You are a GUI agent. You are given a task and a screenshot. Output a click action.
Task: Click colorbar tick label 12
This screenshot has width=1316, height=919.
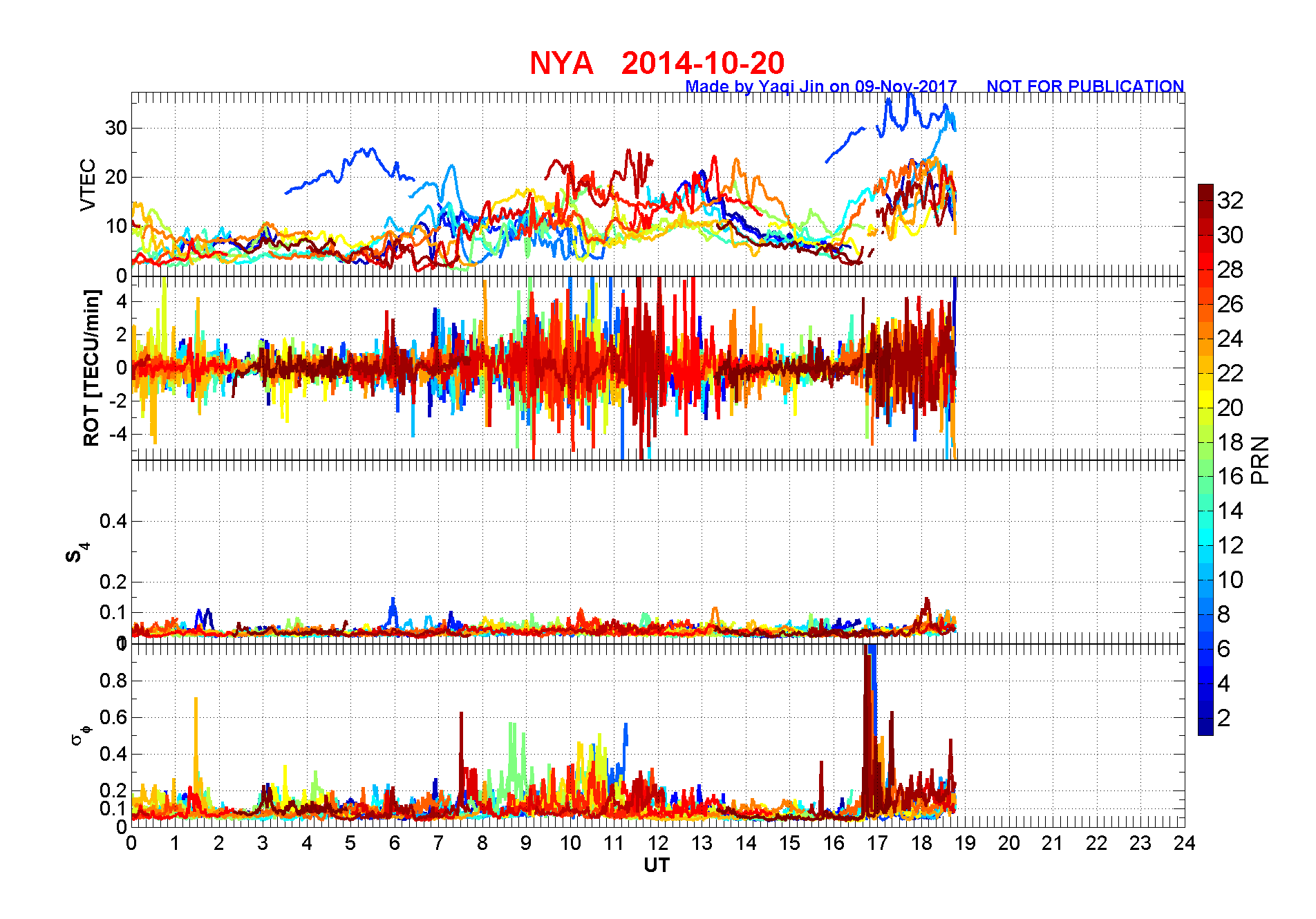1230,545
